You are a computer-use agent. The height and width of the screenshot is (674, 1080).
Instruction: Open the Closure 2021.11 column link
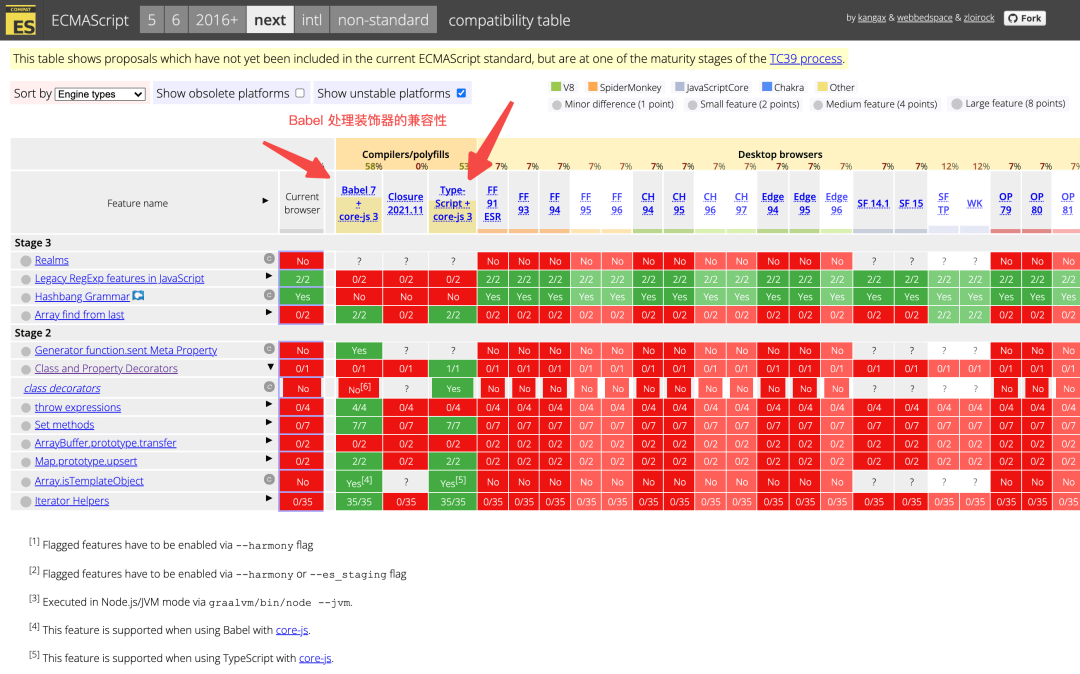(x=405, y=203)
